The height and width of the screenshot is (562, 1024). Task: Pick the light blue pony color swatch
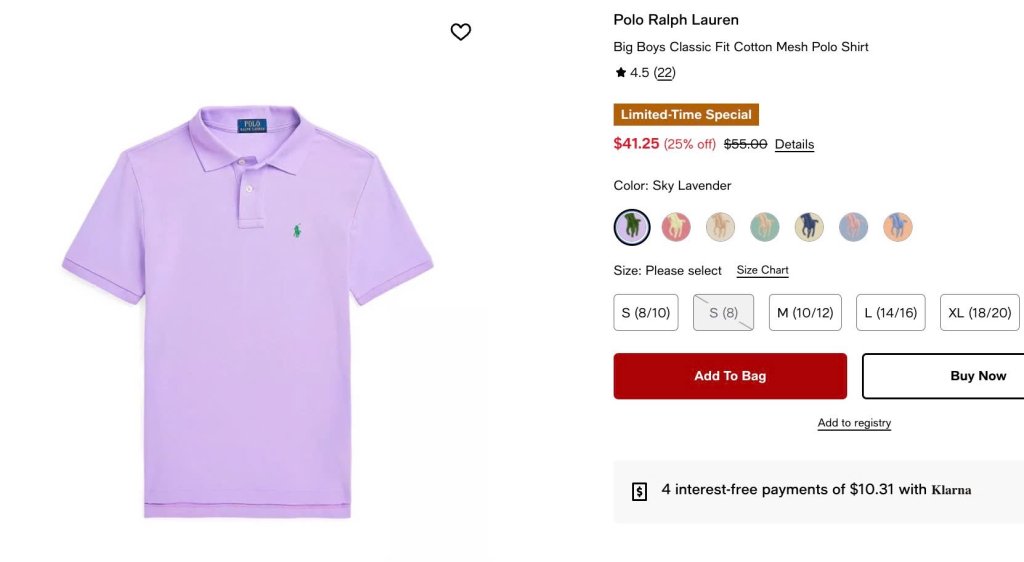854,227
